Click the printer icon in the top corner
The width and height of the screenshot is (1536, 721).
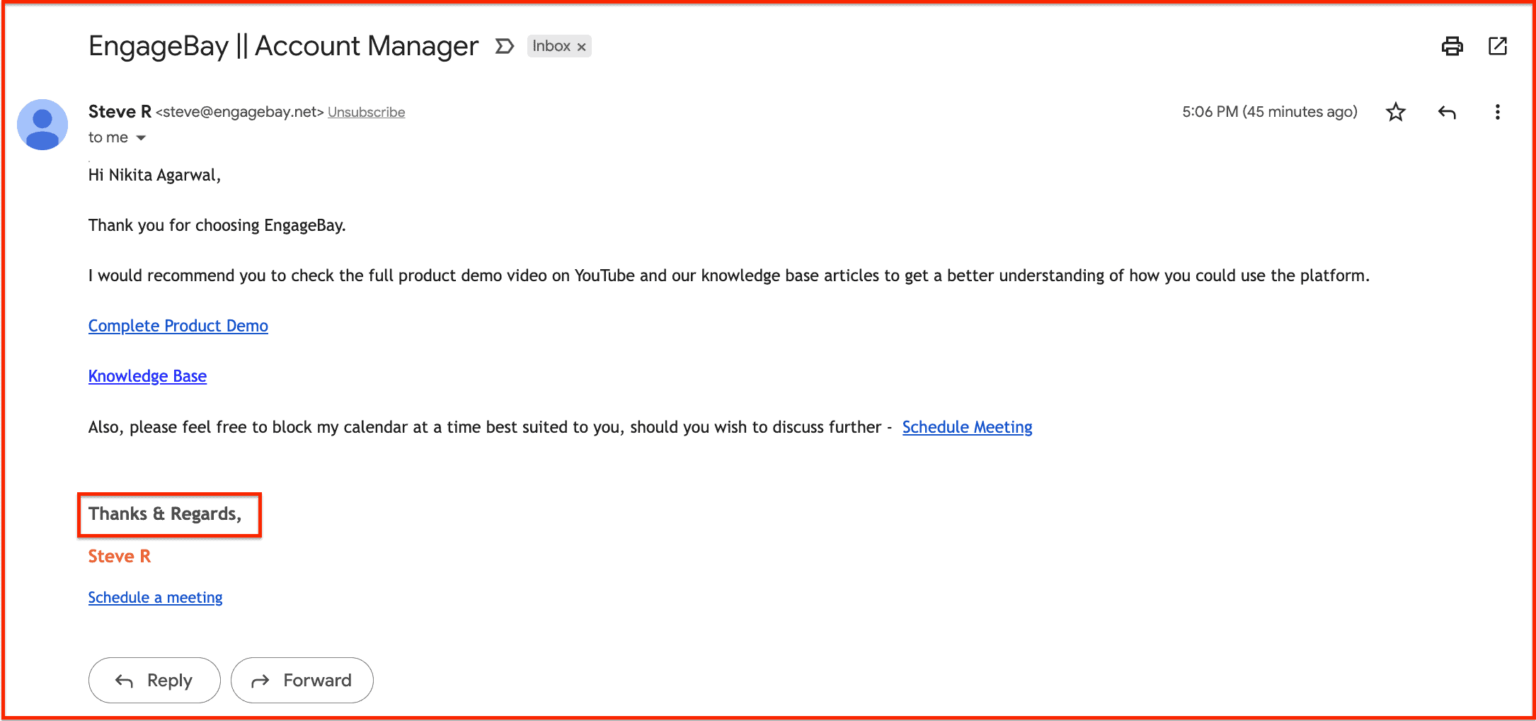[1452, 46]
